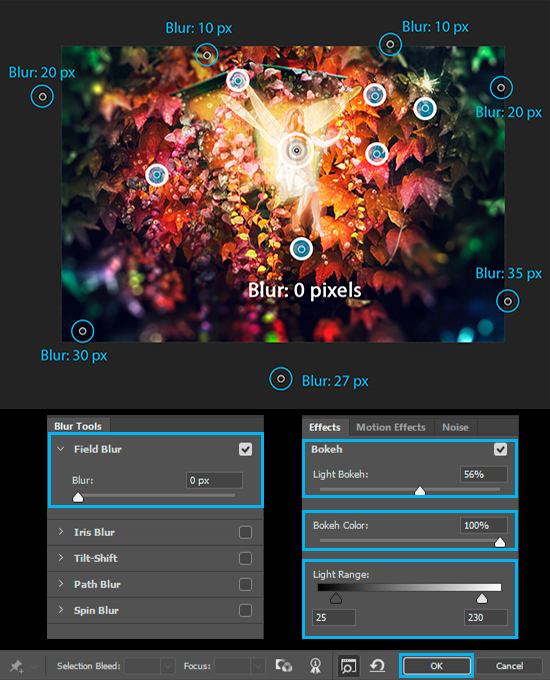Collapse the Field Blur section

(61, 449)
